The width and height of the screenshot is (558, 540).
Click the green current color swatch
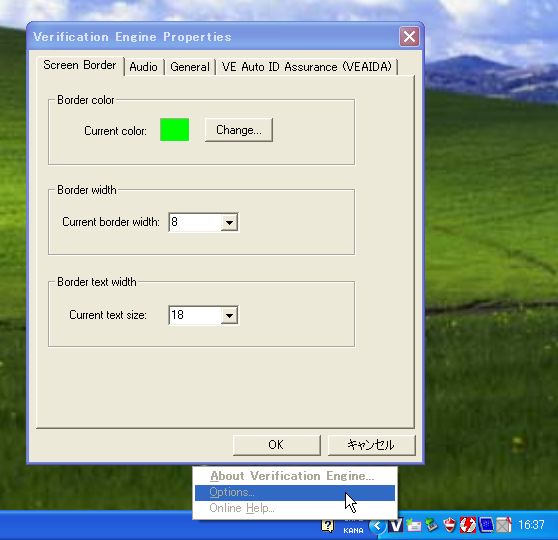point(174,130)
